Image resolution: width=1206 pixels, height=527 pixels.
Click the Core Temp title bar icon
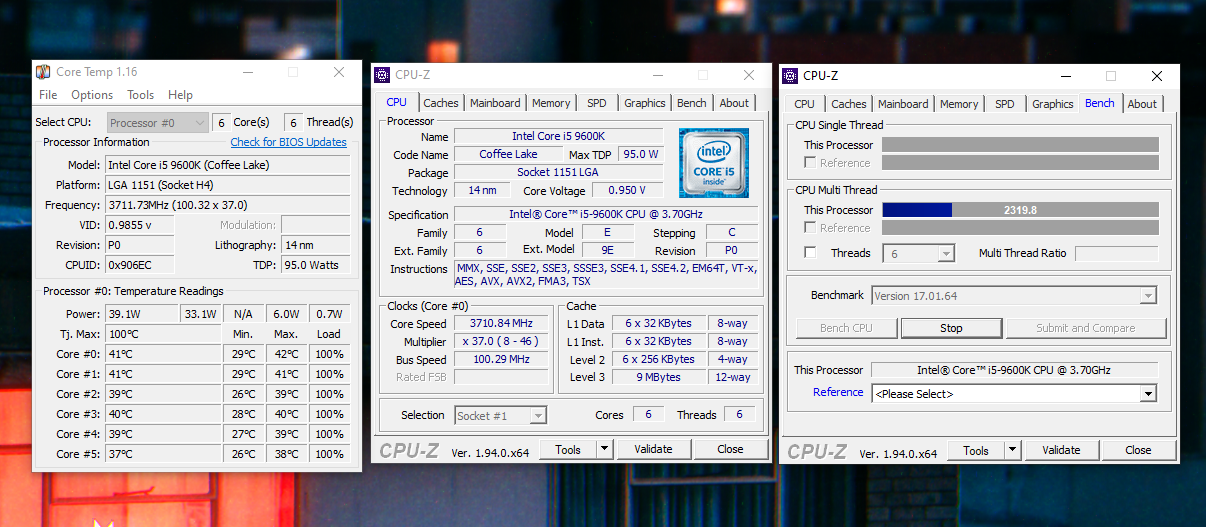pyautogui.click(x=43, y=72)
